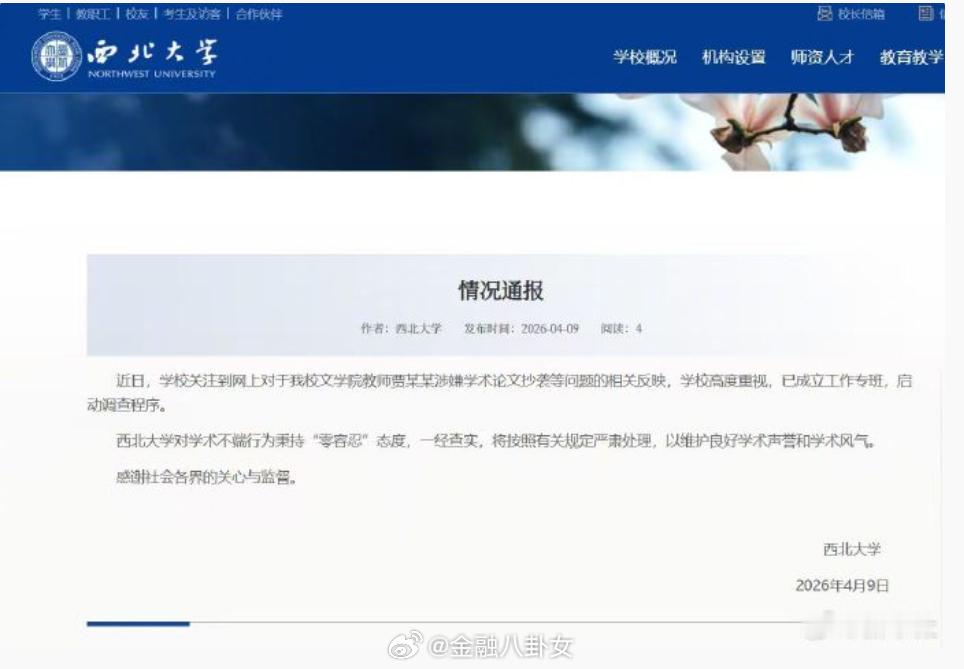
Task: Open the 机构设置 navigation menu
Action: point(734,57)
